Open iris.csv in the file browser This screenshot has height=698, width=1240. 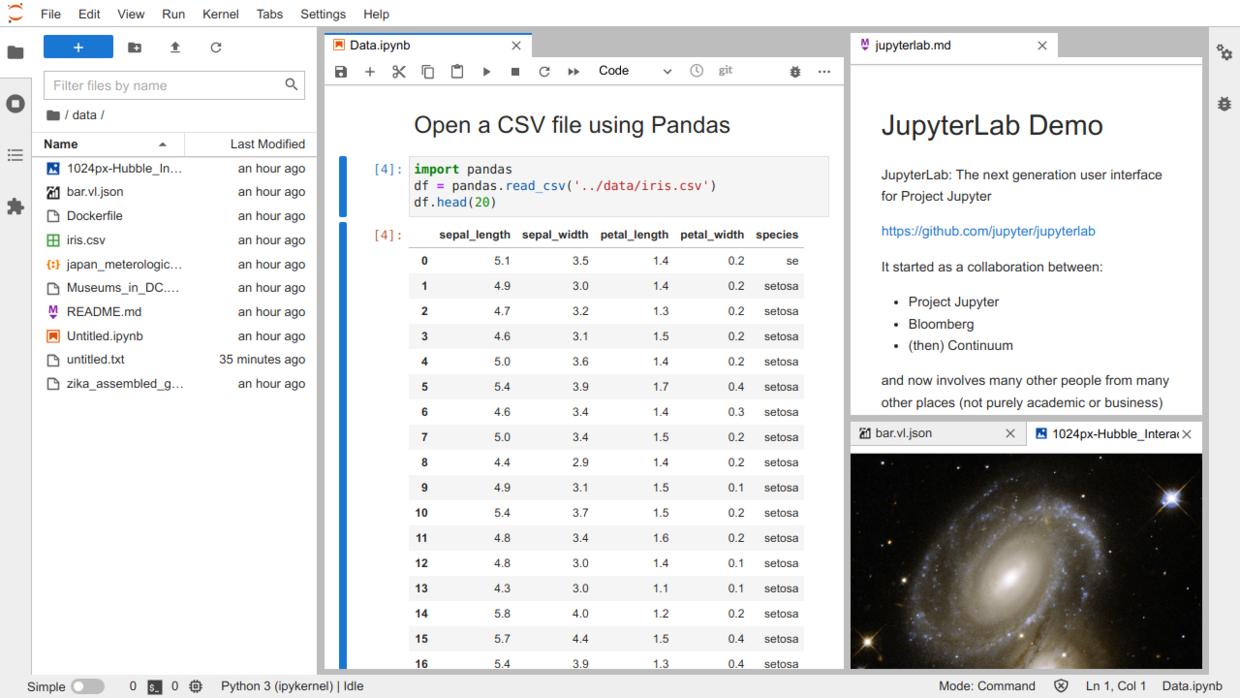click(86, 240)
